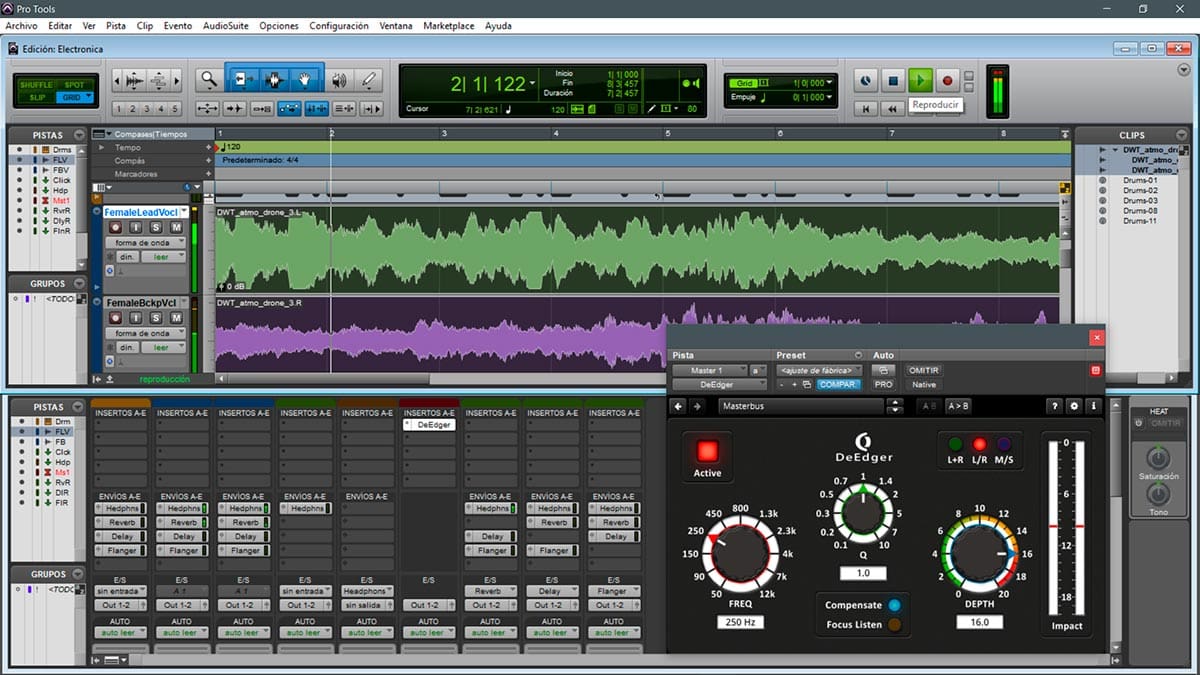Open DeEdger plugin help question mark

click(1054, 406)
